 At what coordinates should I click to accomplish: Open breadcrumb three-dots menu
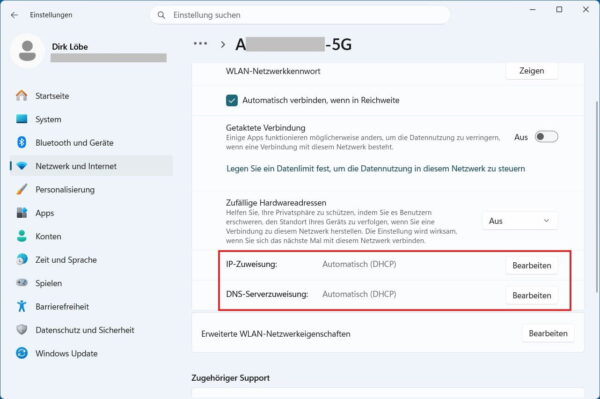coord(201,44)
